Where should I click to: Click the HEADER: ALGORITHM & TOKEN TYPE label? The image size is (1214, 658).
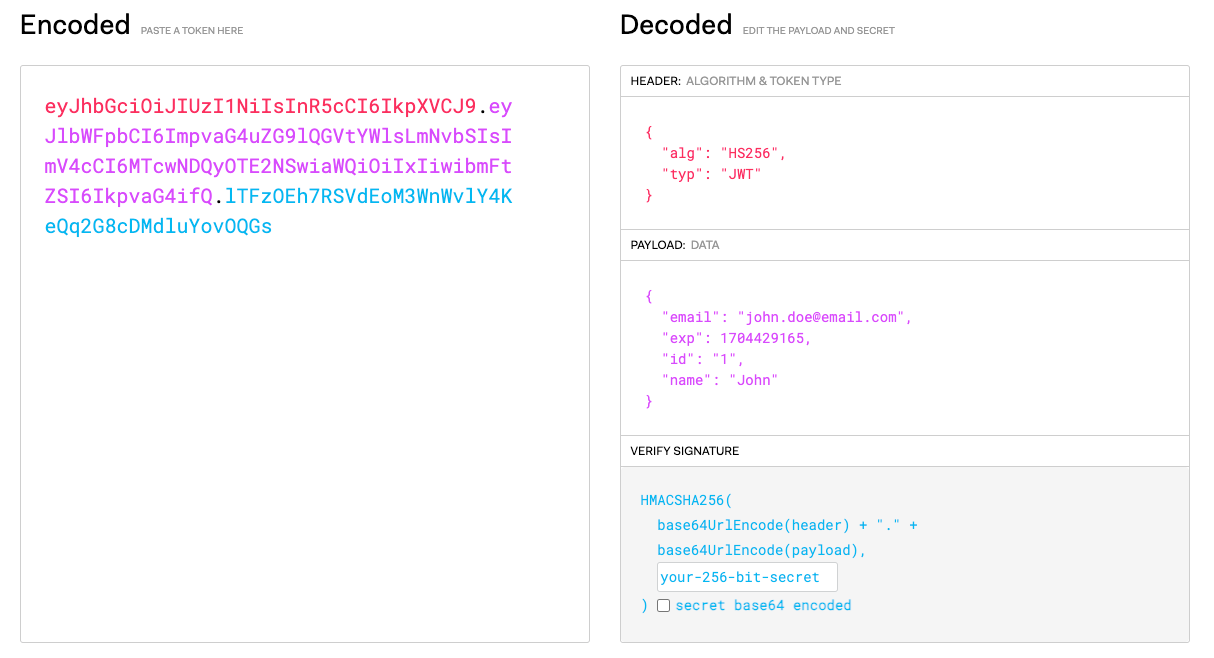pos(736,81)
